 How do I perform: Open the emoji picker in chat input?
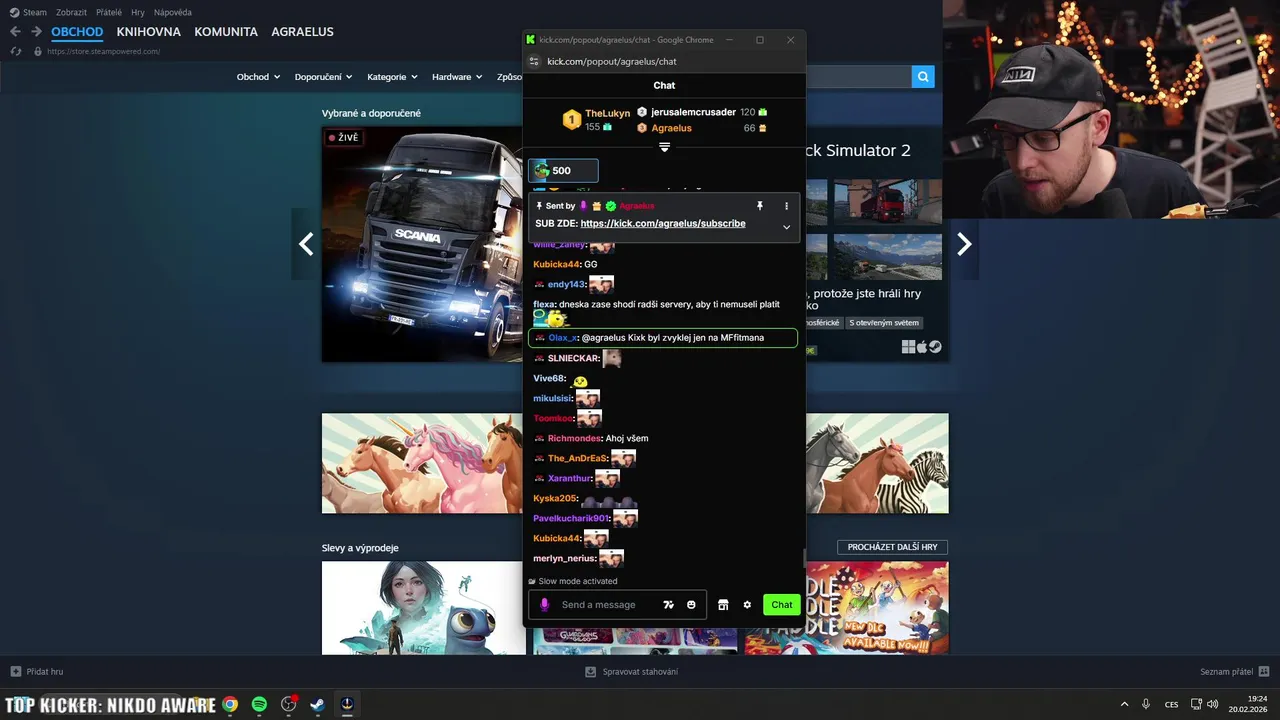[691, 604]
